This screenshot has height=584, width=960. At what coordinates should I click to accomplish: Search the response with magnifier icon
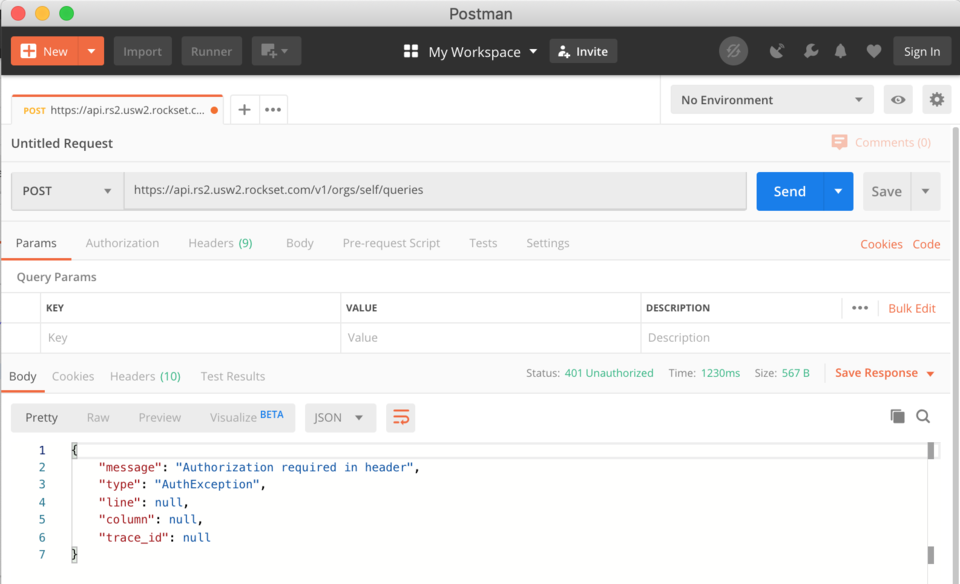click(x=923, y=416)
